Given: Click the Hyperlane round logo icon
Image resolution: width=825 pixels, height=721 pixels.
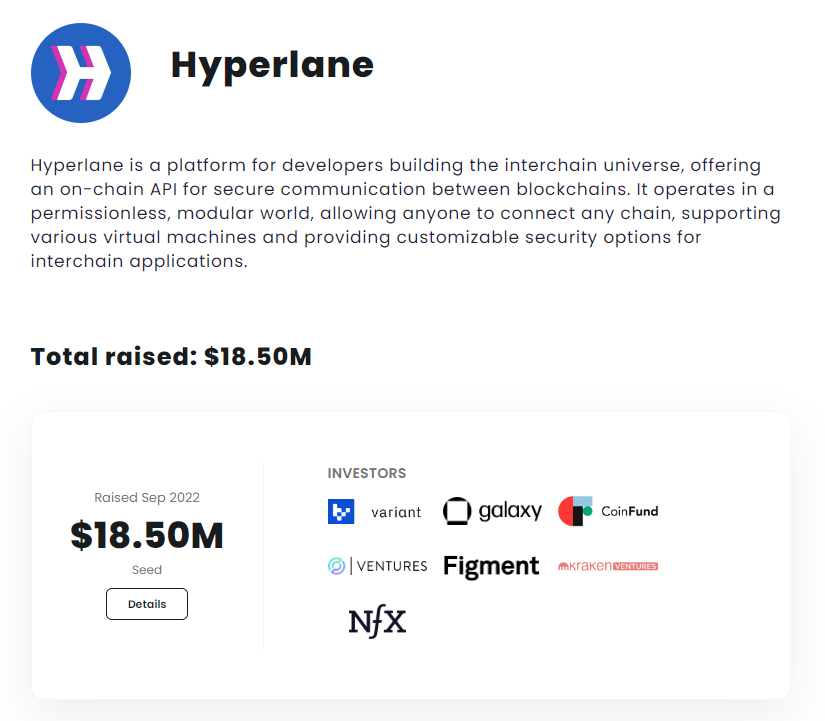Looking at the screenshot, I should pos(81,73).
